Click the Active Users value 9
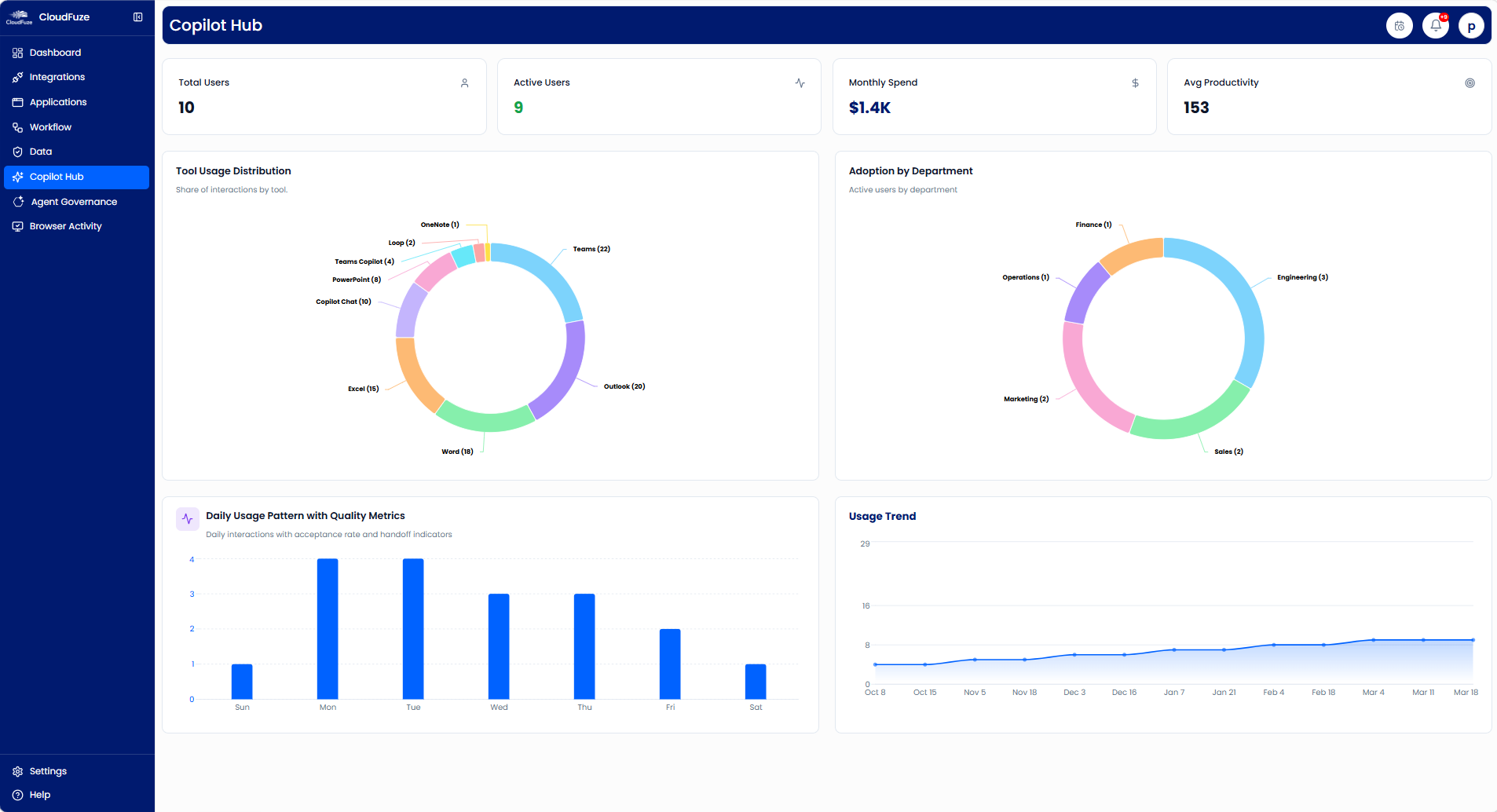1497x812 pixels. click(518, 108)
